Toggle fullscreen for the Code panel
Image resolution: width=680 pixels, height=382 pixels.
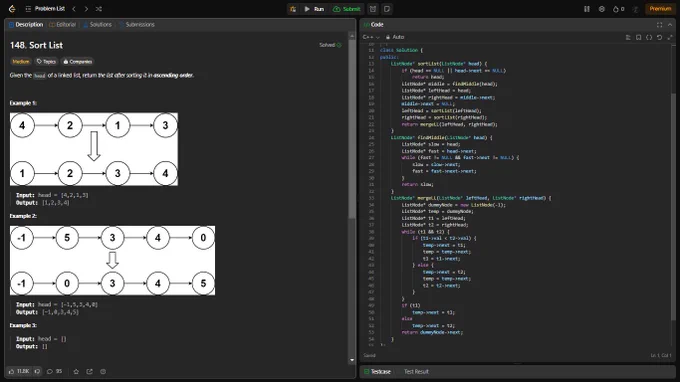659,25
